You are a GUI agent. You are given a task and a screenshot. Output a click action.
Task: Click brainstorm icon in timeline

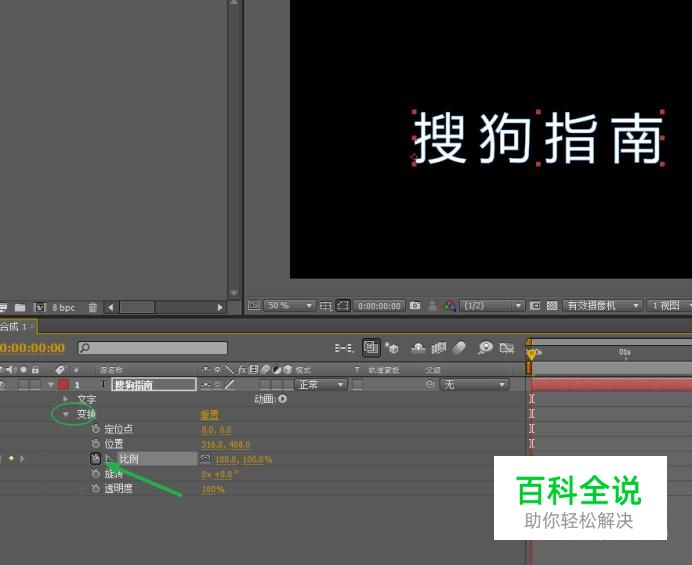(485, 348)
